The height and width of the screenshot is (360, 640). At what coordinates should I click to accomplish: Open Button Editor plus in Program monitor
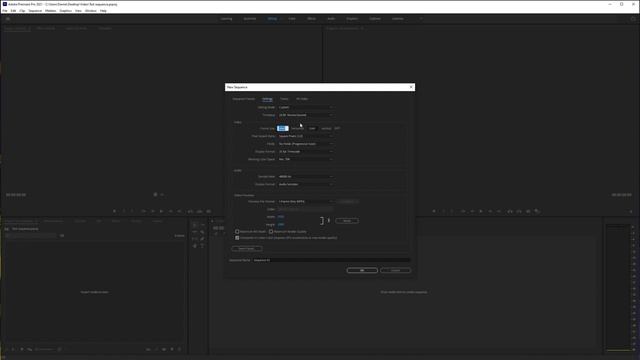(631, 211)
